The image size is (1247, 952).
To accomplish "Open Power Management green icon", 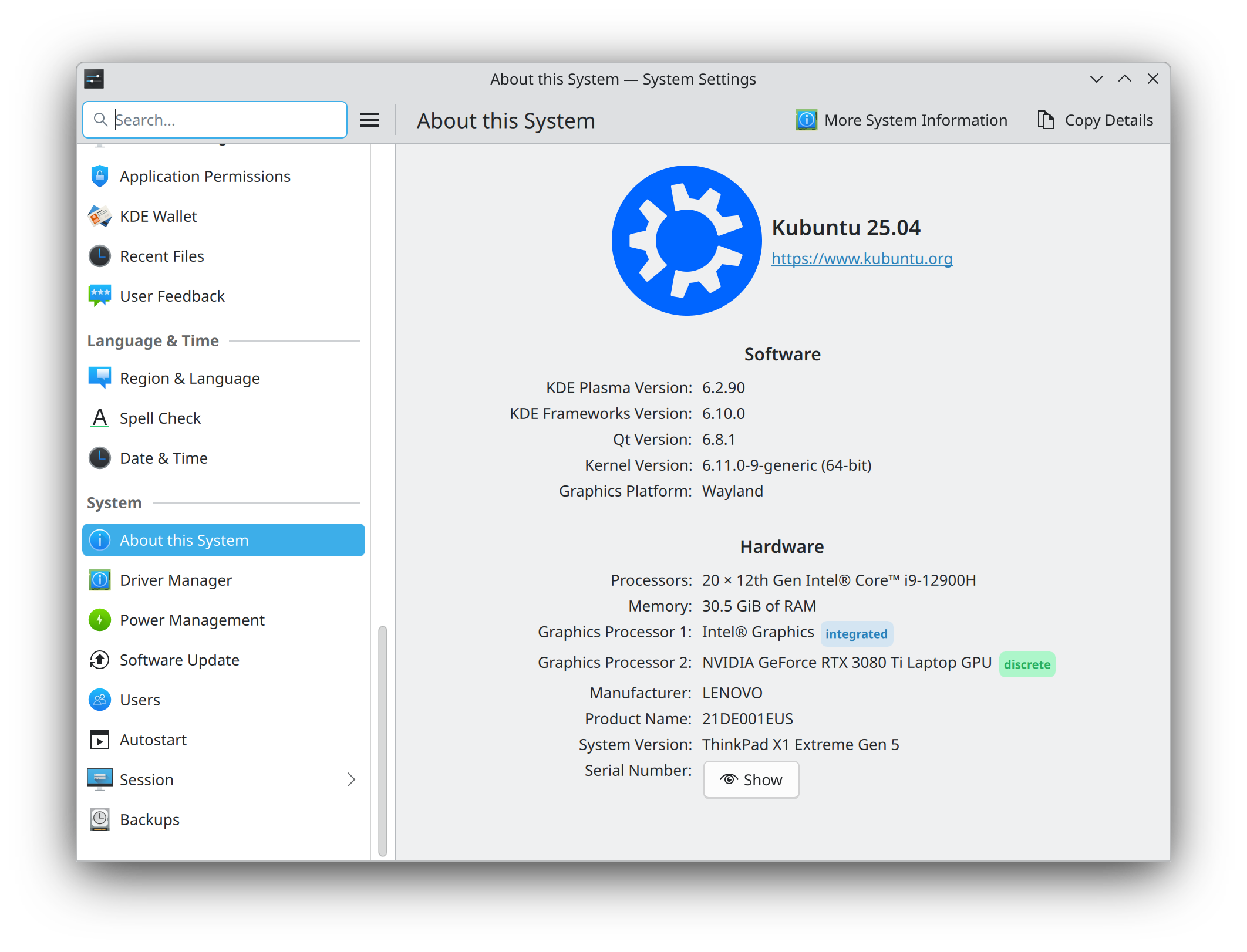I will coord(100,620).
